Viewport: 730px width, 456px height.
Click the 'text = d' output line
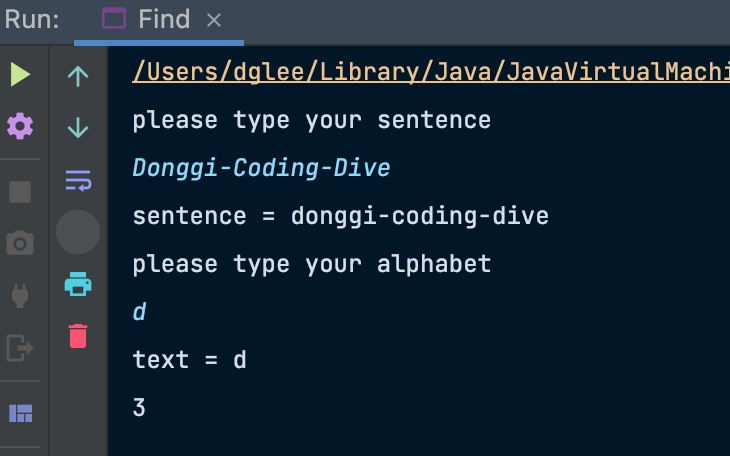[x=189, y=360]
